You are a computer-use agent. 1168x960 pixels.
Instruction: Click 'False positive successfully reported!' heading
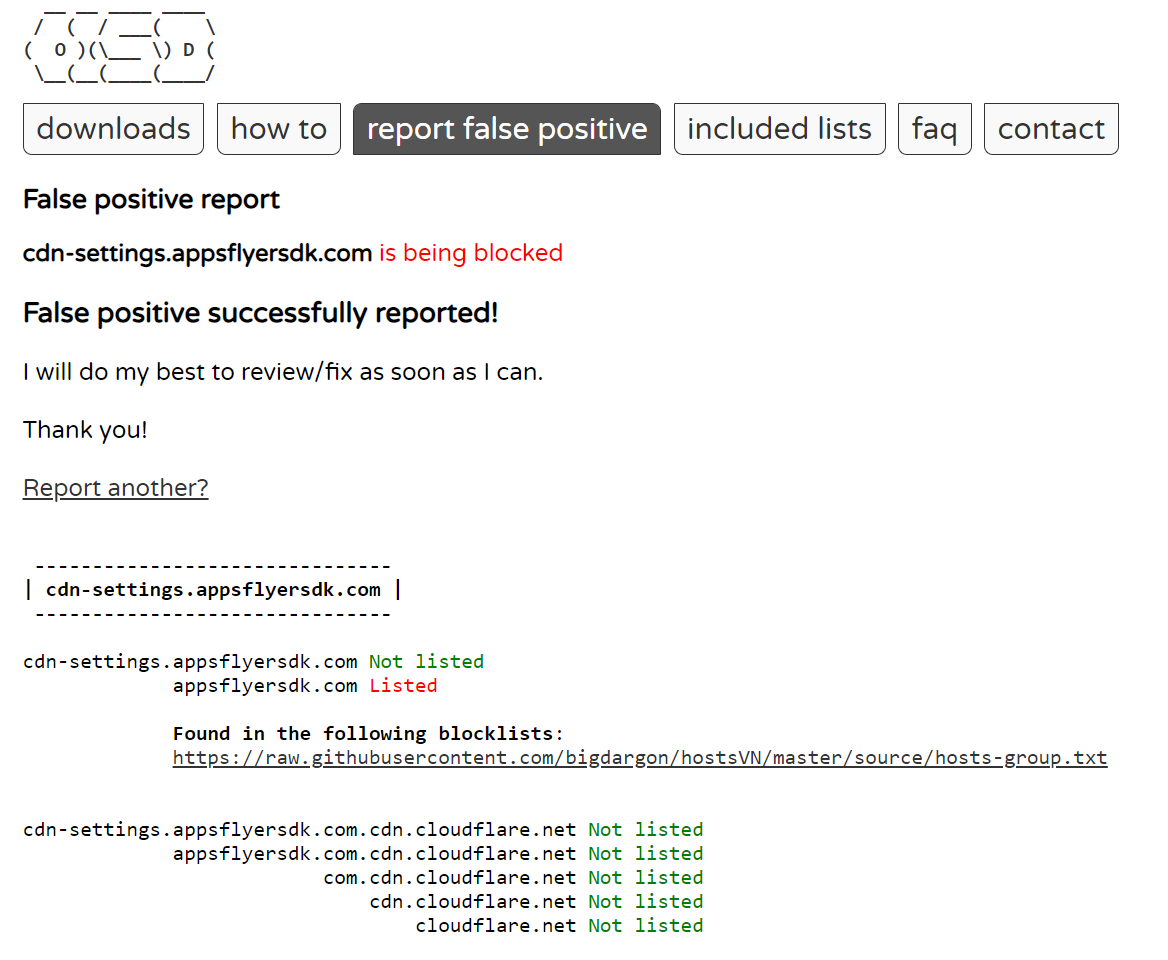click(x=260, y=313)
